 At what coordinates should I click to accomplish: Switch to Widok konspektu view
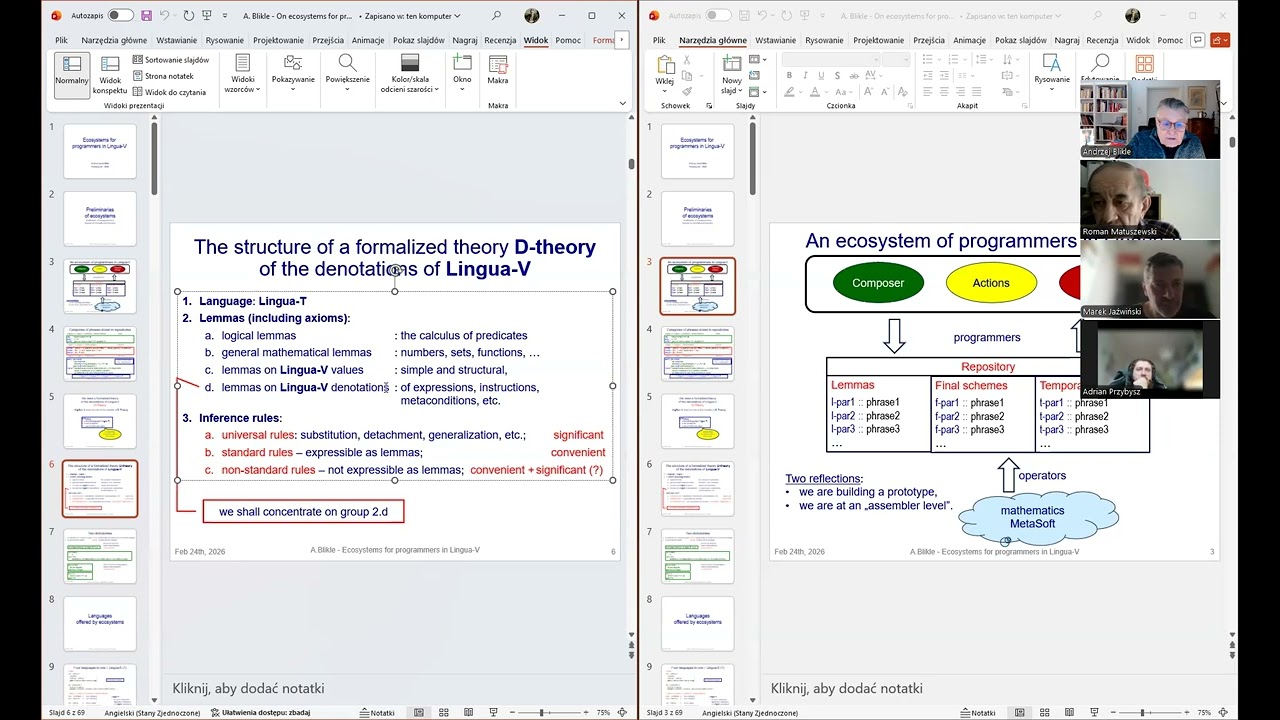coord(110,74)
